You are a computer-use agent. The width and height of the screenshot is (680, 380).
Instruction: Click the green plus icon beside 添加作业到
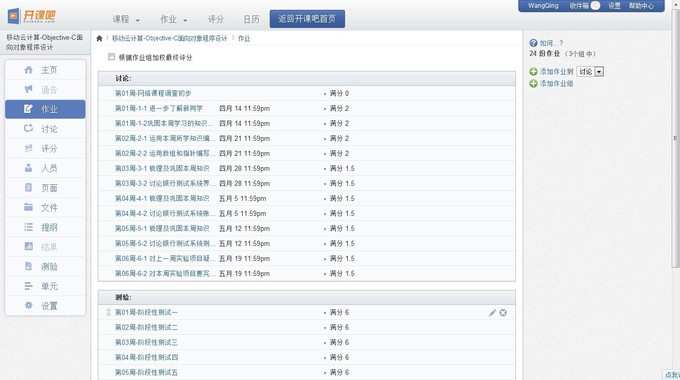[533, 72]
